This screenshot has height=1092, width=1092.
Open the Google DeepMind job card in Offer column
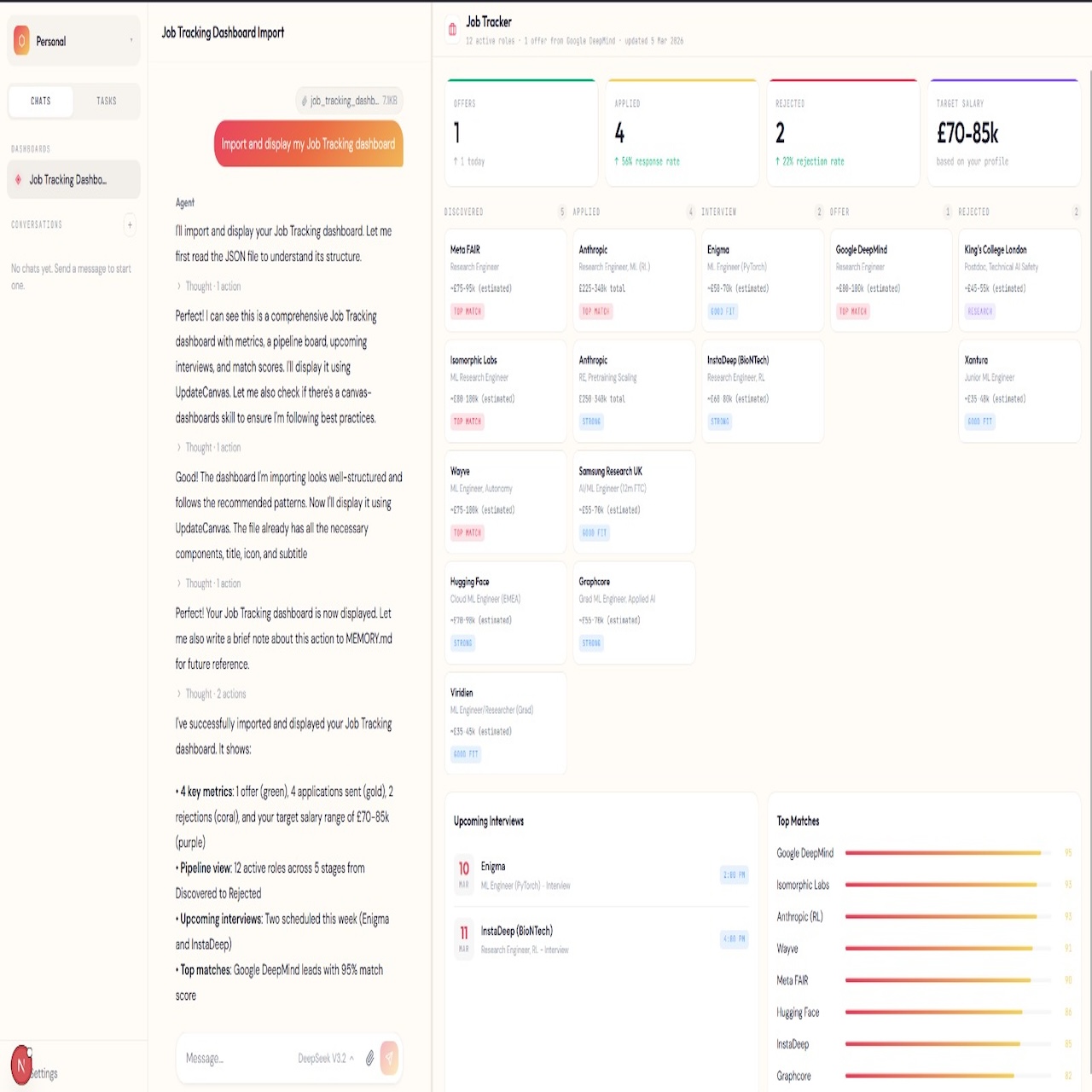(x=892, y=281)
